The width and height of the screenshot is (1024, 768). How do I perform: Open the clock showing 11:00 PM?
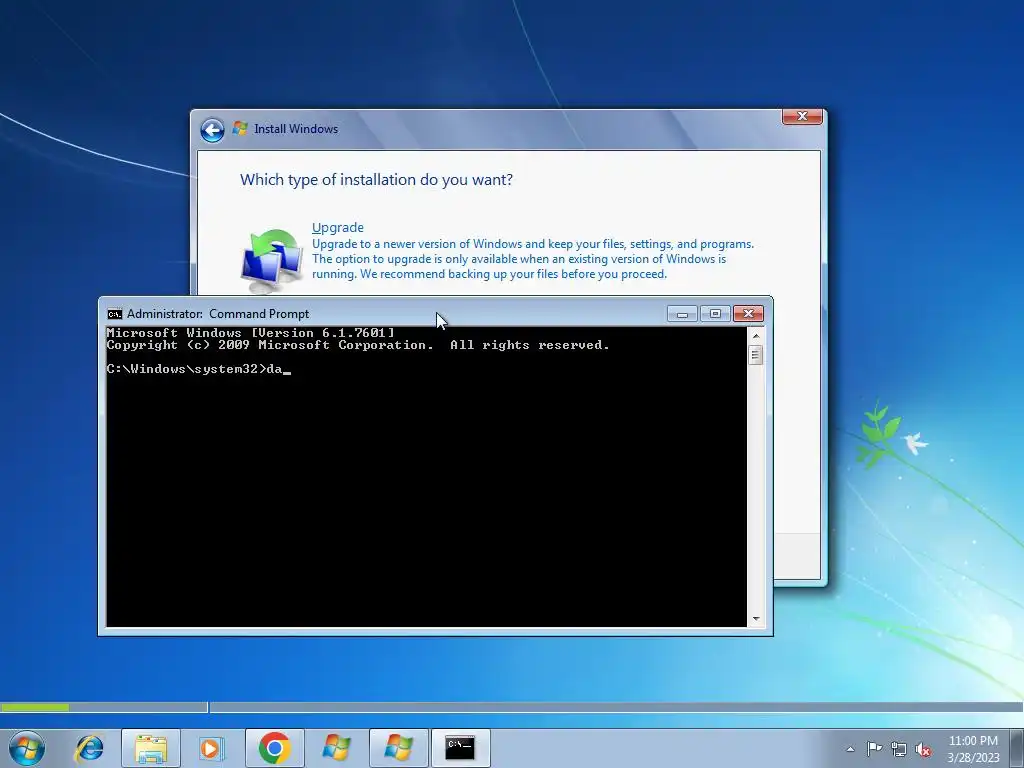coord(973,741)
